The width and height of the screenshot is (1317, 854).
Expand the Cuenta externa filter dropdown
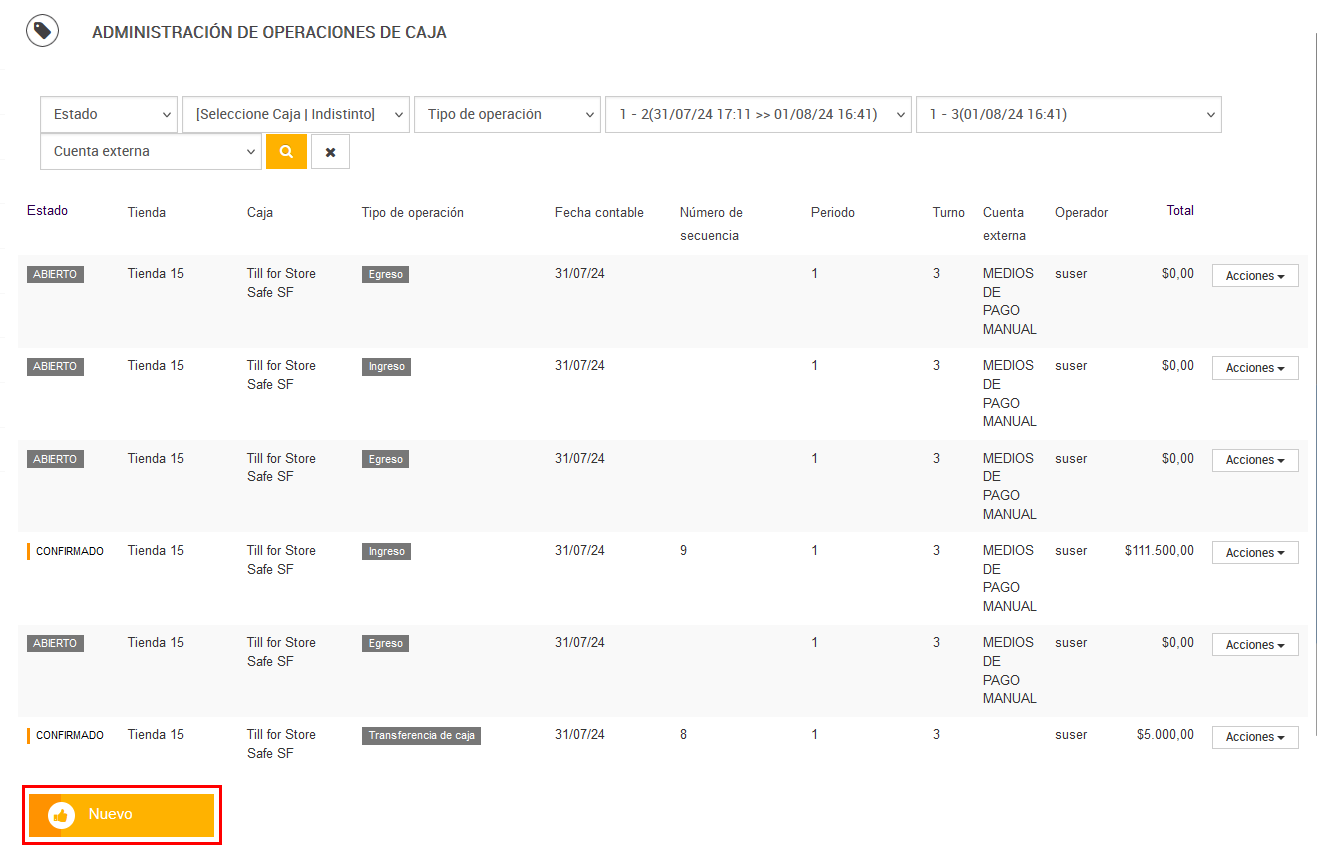tap(151, 152)
